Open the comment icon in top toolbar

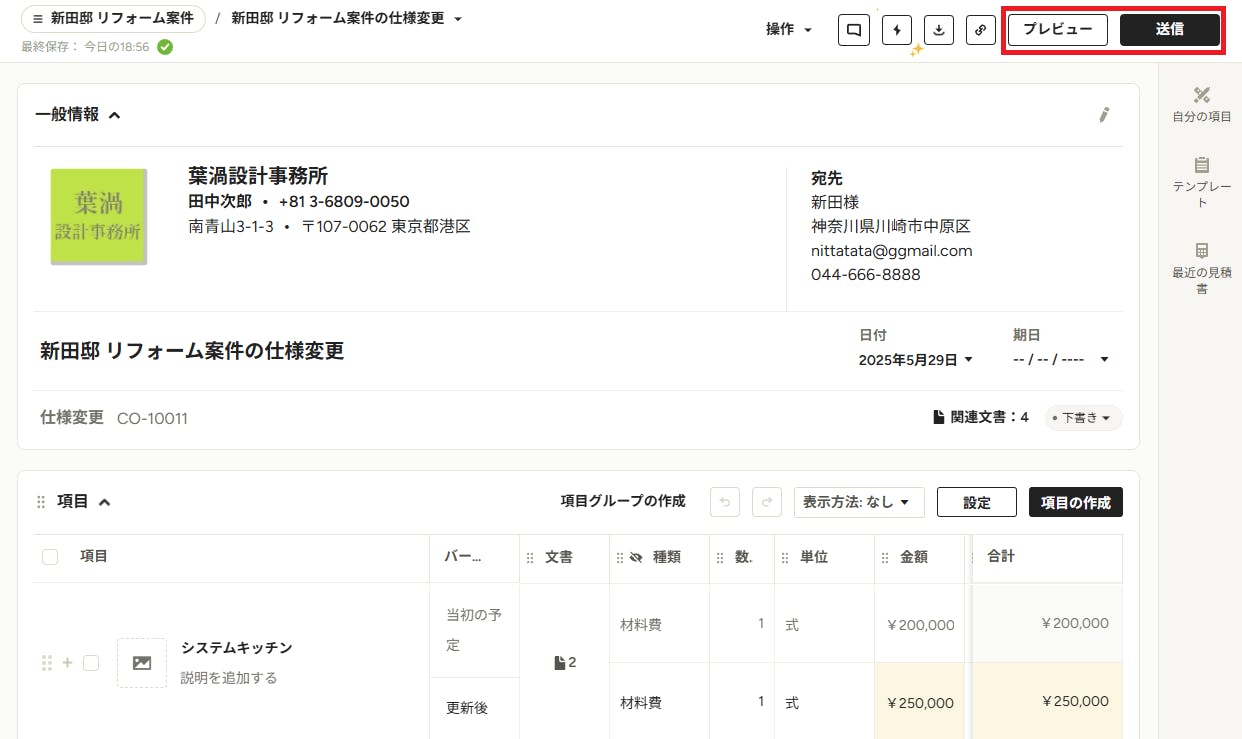[x=853, y=30]
